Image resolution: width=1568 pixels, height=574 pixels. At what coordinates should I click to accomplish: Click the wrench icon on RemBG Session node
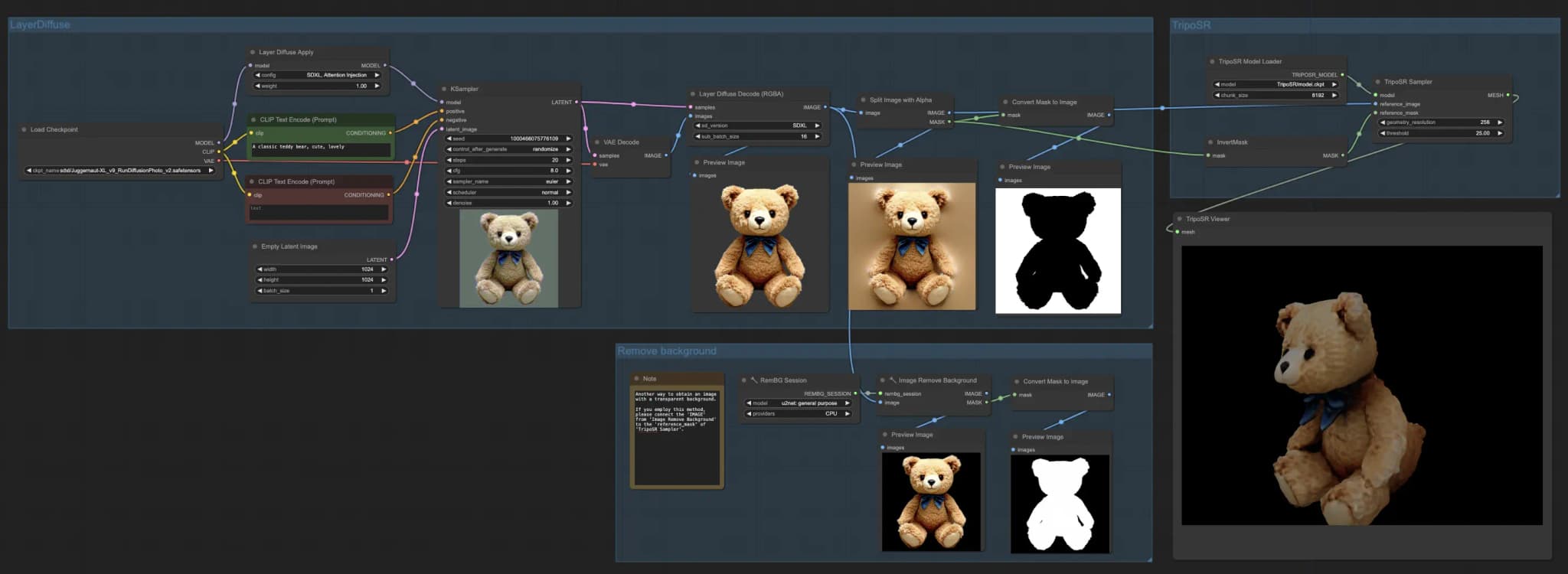pos(753,380)
